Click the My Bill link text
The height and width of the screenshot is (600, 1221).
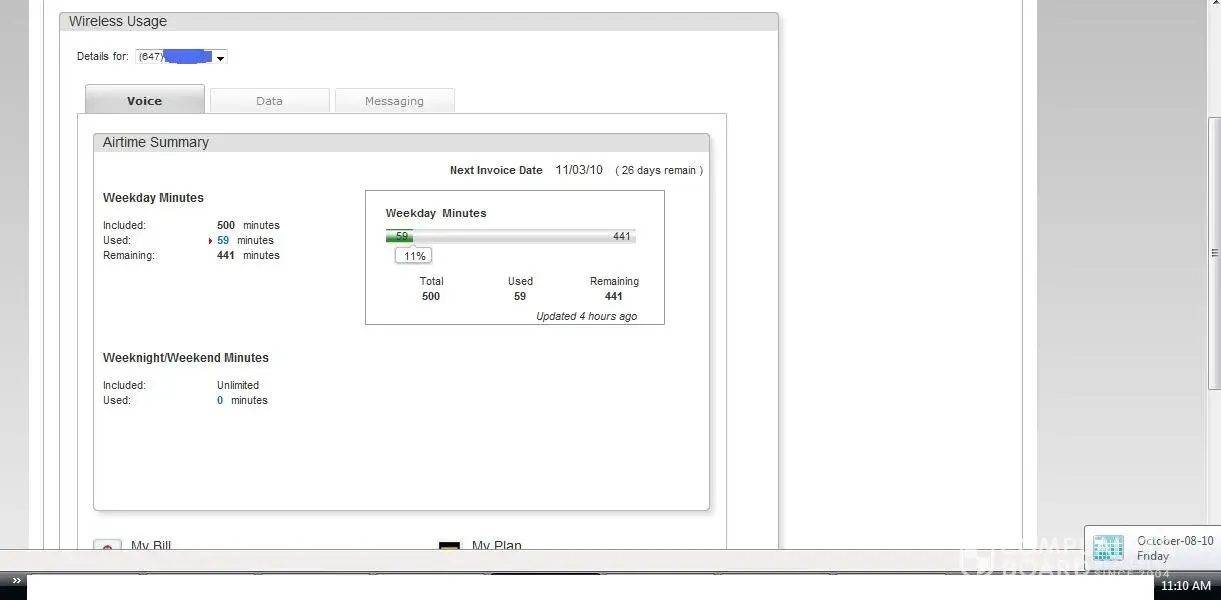click(x=151, y=545)
